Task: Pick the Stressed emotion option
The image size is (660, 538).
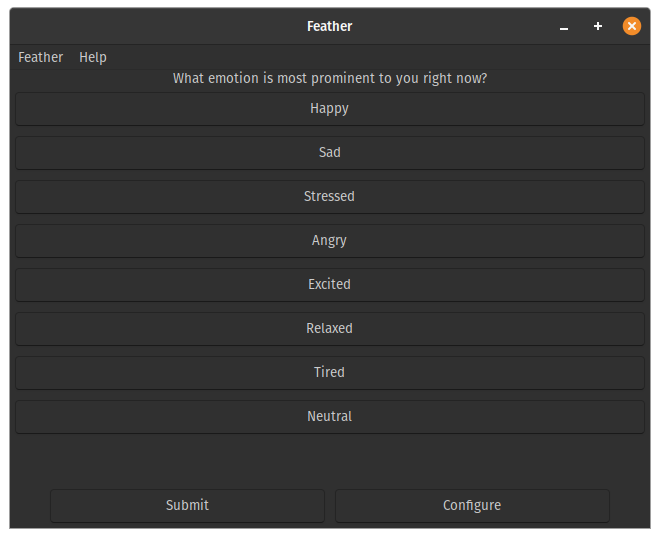Action: pyautogui.click(x=329, y=197)
